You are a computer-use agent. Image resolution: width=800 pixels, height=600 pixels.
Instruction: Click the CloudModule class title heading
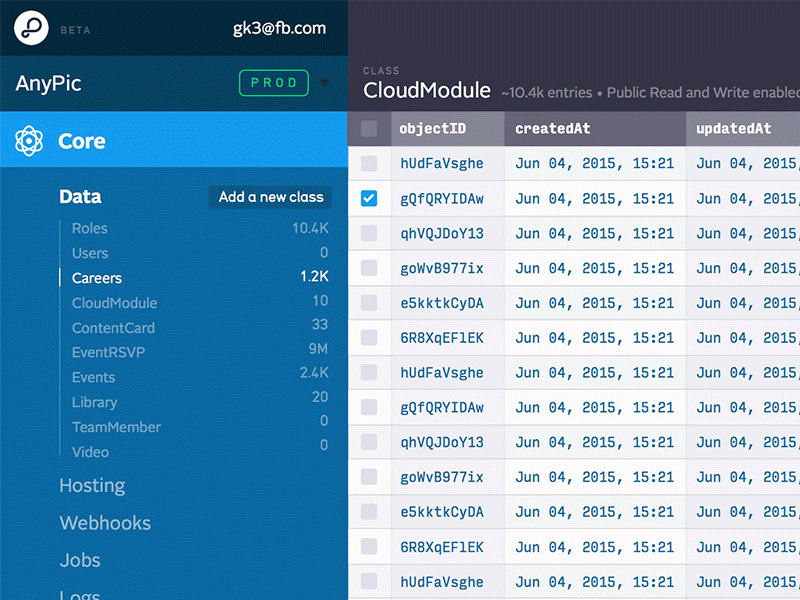click(427, 90)
